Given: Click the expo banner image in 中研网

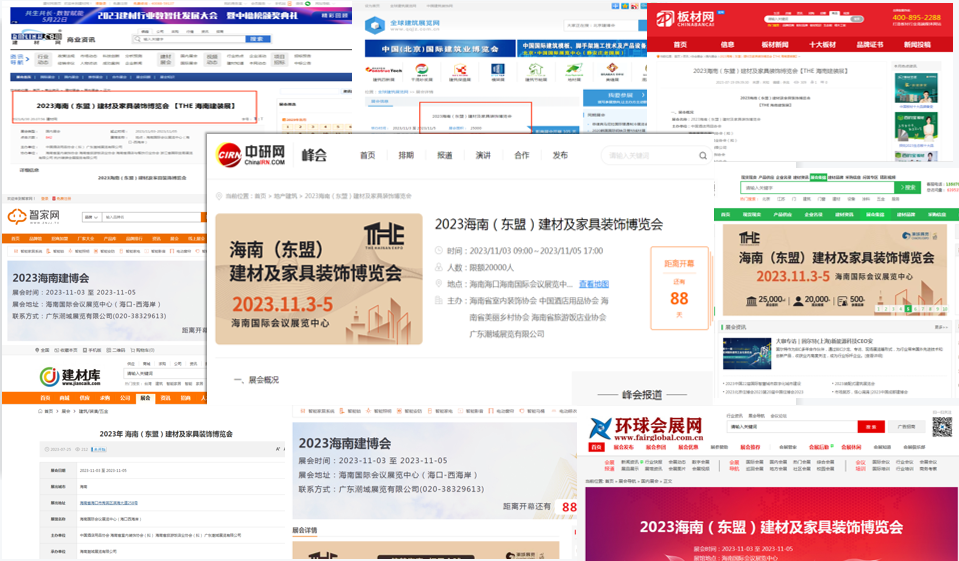Looking at the screenshot, I should pyautogui.click(x=319, y=279).
